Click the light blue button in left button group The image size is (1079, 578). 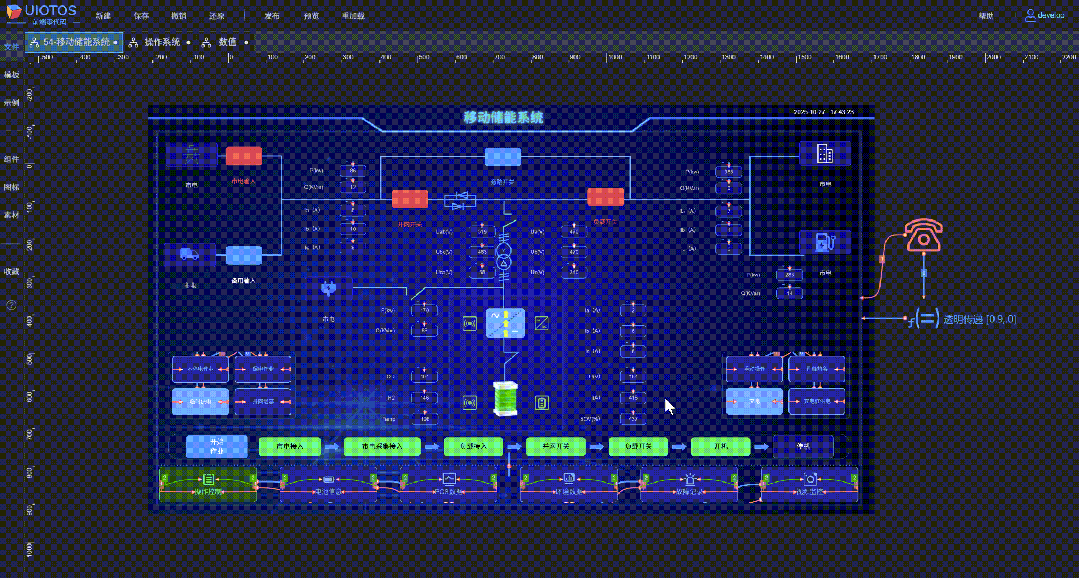(x=200, y=402)
